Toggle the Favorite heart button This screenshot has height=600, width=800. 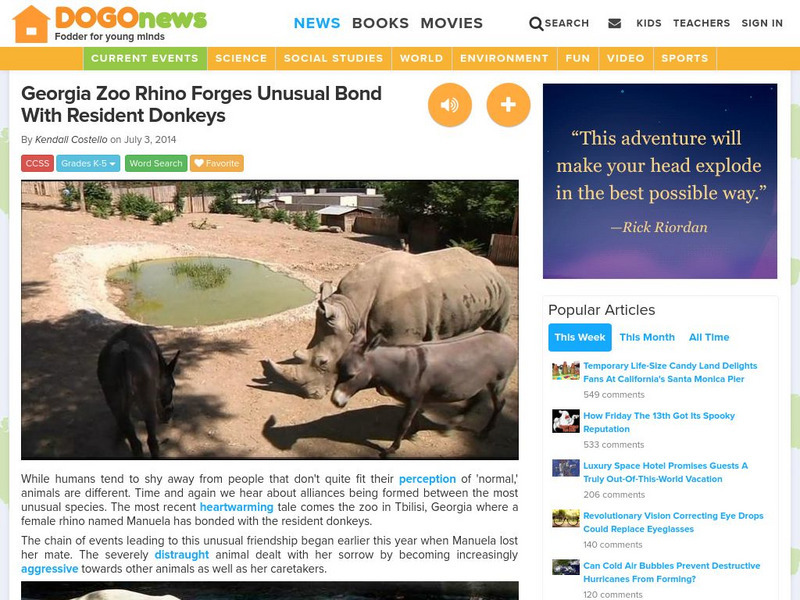(217, 163)
